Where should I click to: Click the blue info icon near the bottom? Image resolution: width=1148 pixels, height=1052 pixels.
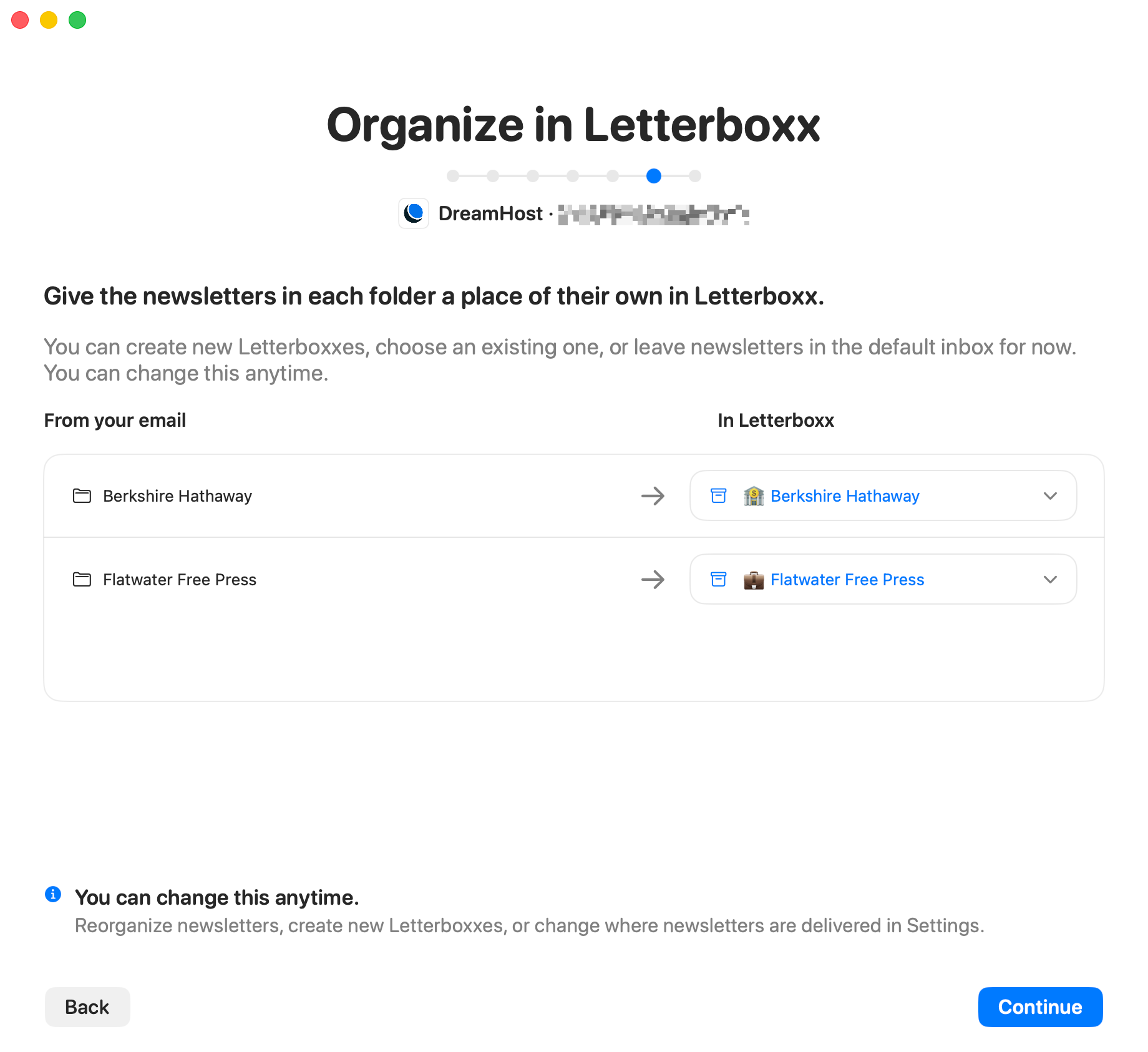53,894
